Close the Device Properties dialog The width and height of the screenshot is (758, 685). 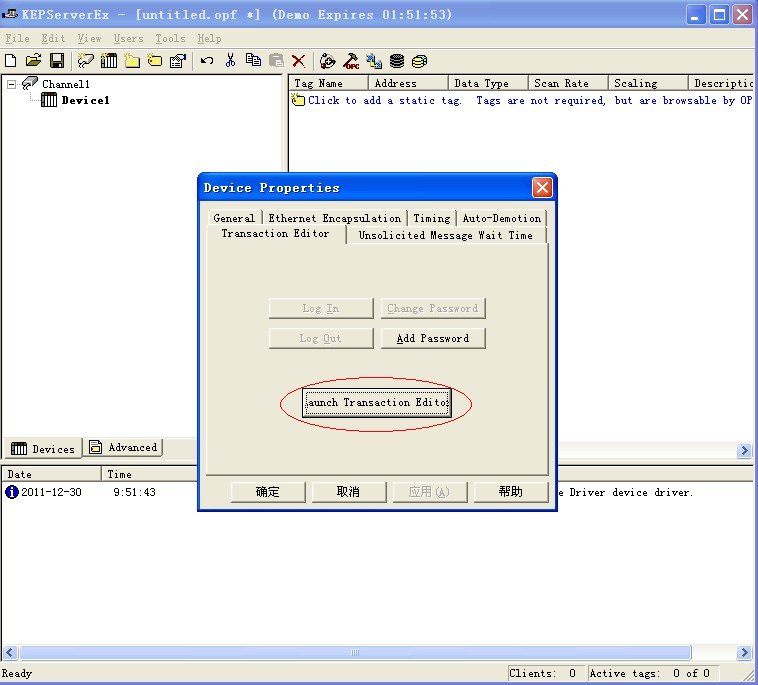pyautogui.click(x=542, y=188)
